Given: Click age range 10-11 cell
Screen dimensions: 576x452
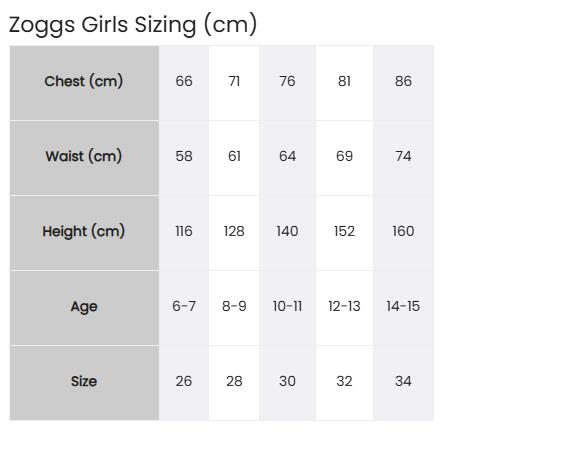Looking at the screenshot, I should pos(287,308).
